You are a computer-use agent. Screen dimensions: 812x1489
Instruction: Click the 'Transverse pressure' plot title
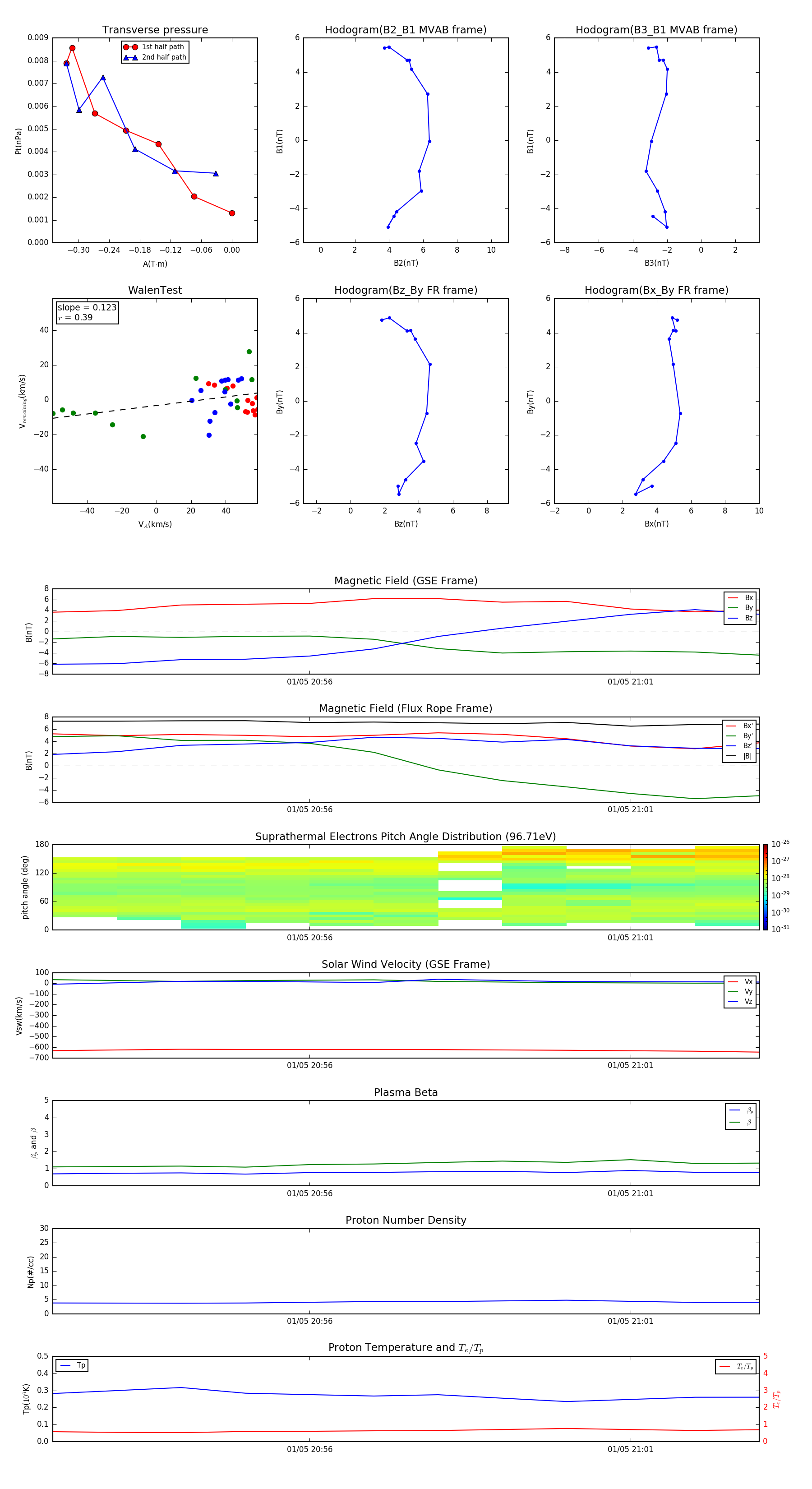click(155, 30)
